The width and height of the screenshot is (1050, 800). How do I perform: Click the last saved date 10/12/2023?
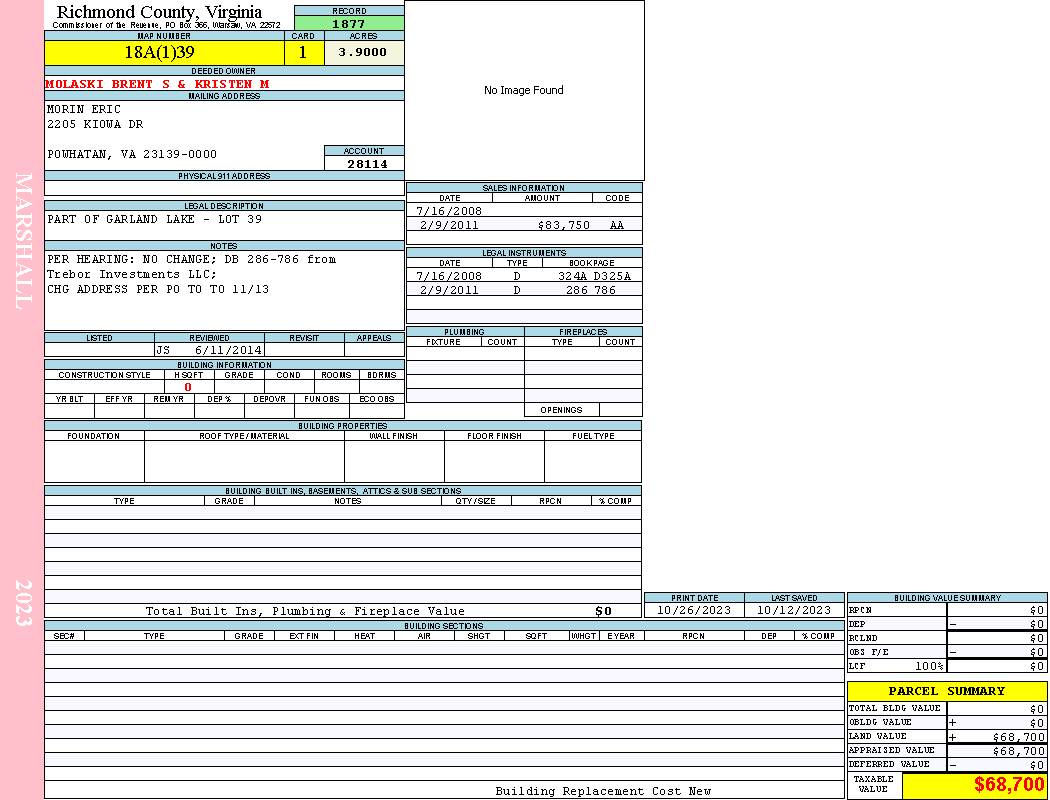click(794, 610)
